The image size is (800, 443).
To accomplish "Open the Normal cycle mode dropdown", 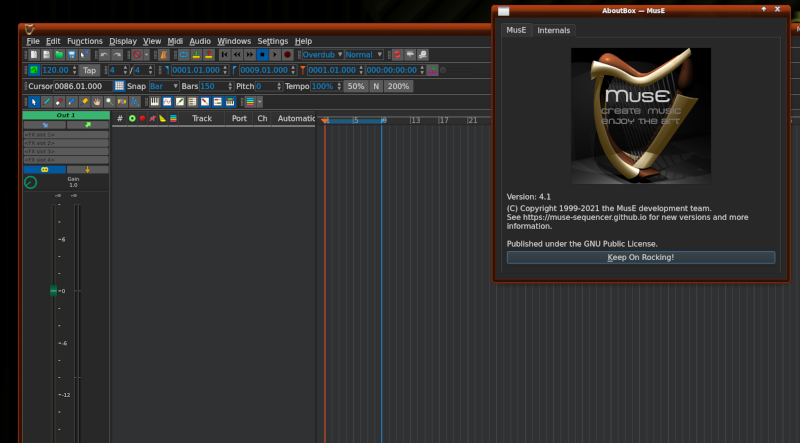I will pos(364,55).
